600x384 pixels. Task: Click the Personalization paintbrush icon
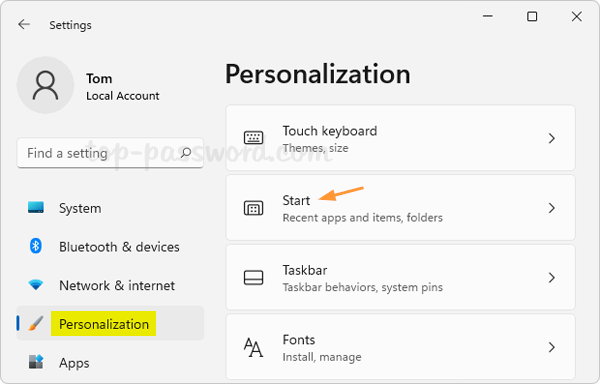(36, 324)
